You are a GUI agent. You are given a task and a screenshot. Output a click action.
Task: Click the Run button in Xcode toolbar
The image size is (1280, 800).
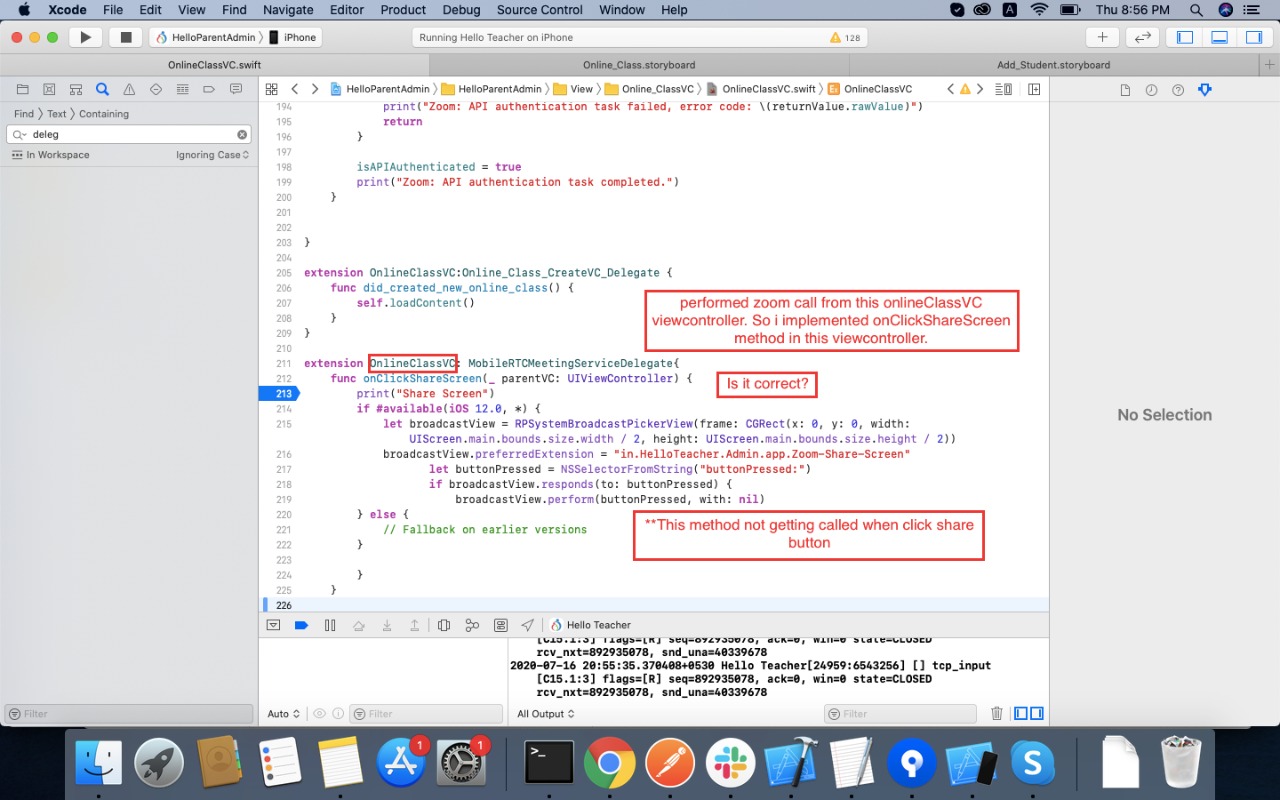click(x=86, y=37)
